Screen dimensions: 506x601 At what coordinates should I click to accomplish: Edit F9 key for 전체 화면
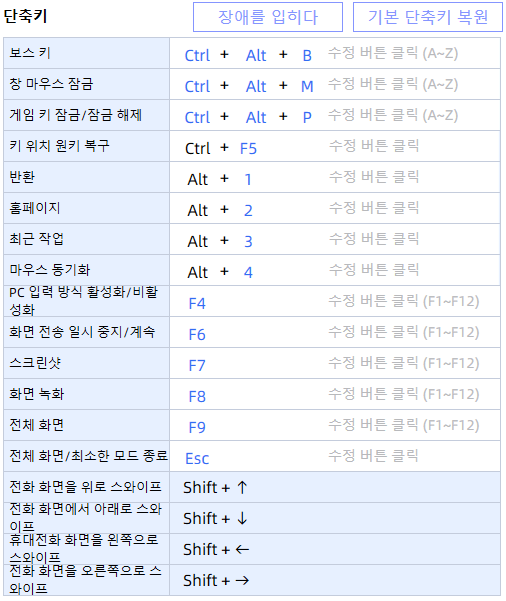197,428
